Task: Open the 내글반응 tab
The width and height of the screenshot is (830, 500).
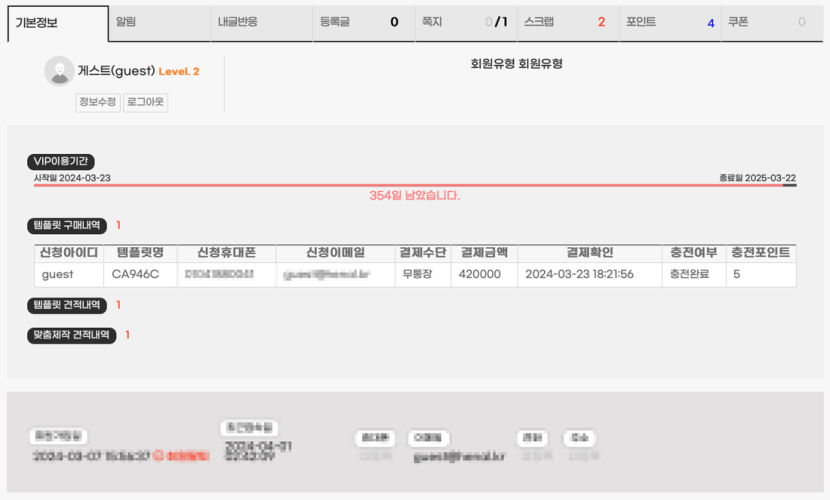Action: (261, 23)
